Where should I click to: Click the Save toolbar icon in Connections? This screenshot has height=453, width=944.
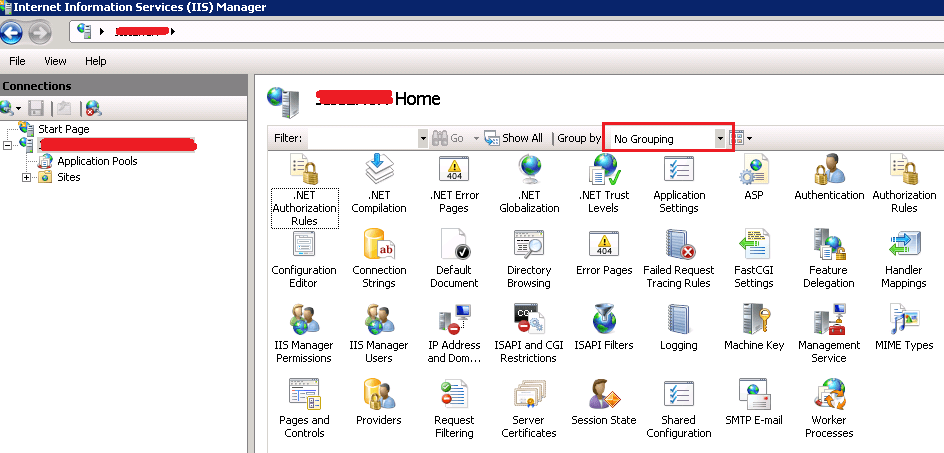coord(36,108)
